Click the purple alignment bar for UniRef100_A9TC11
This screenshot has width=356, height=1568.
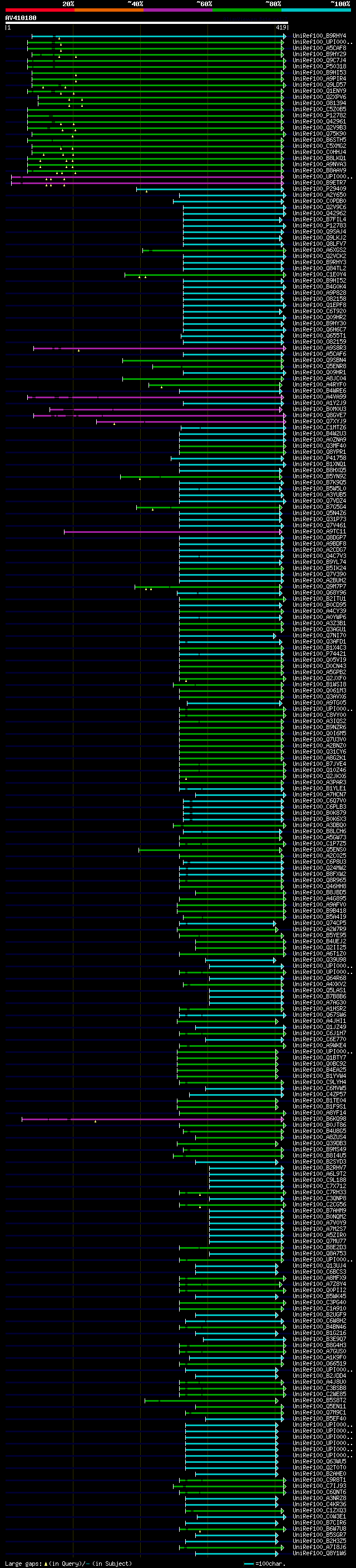[174, 531]
